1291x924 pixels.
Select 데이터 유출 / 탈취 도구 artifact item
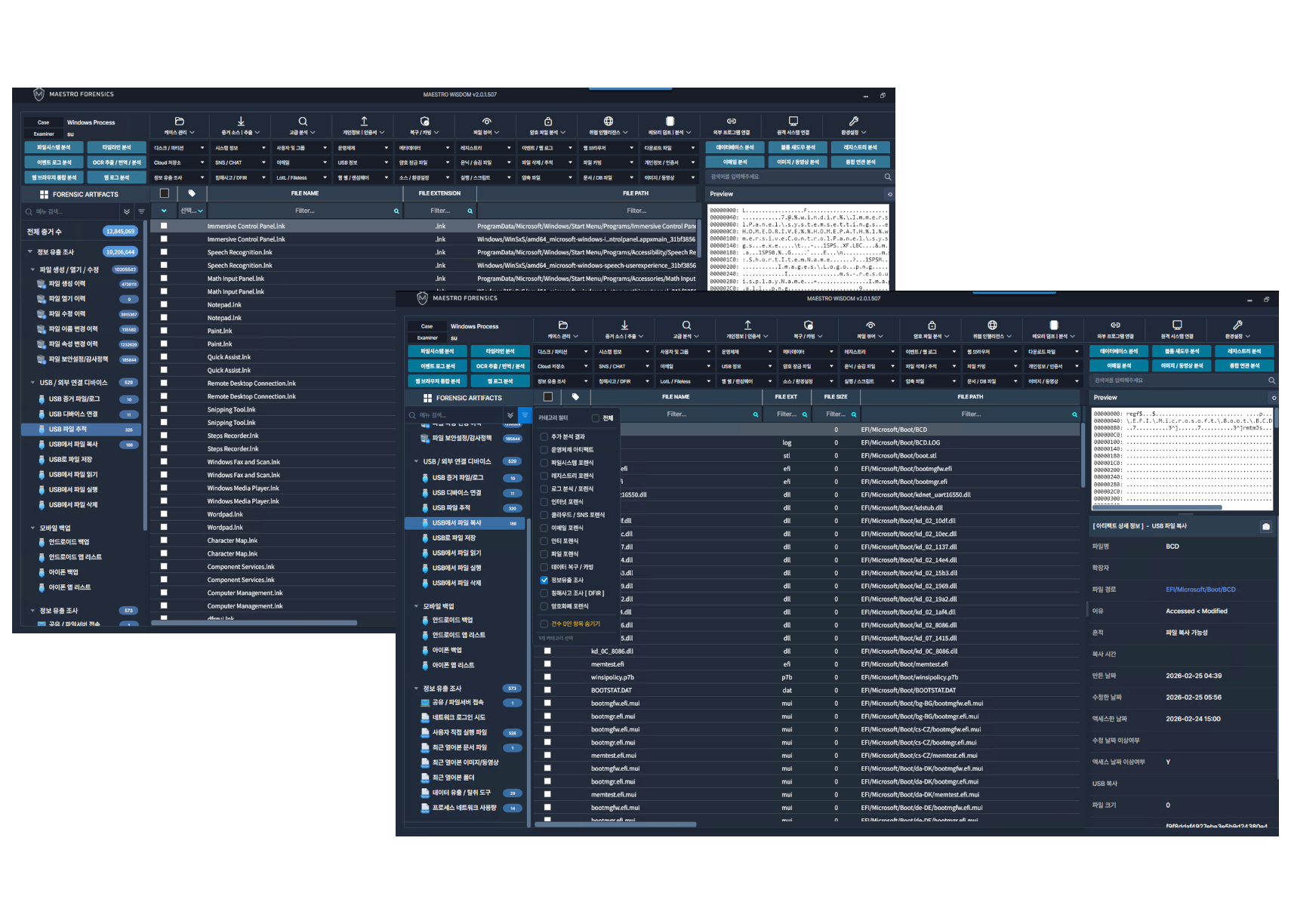[x=461, y=793]
